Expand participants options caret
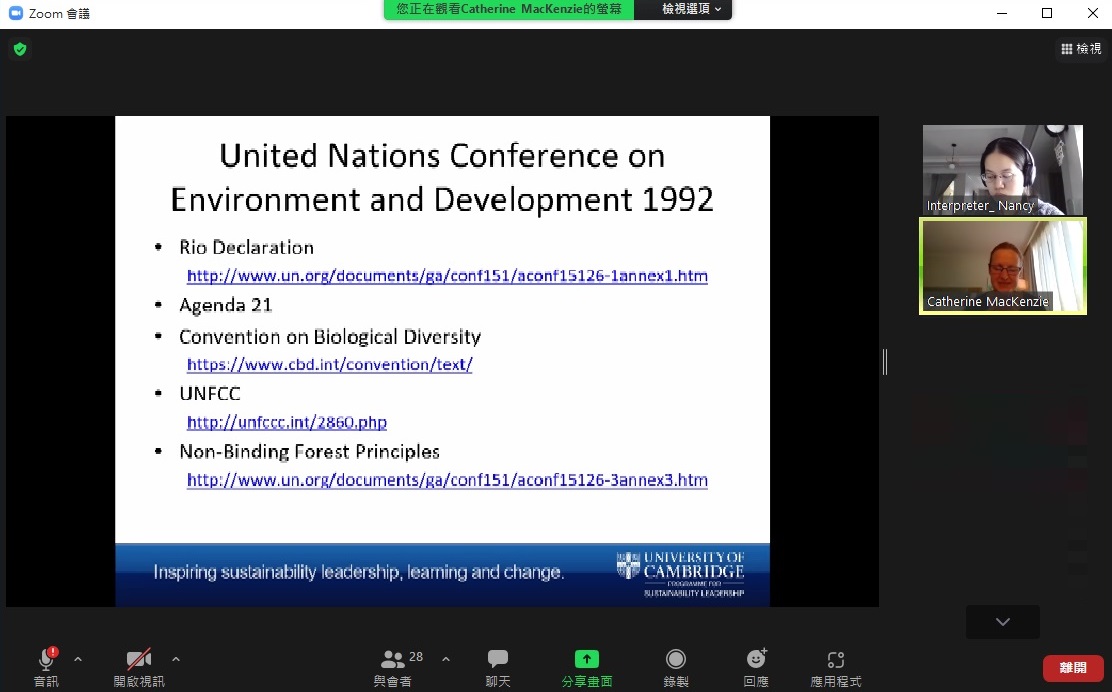The width and height of the screenshot is (1112, 692). point(446,659)
